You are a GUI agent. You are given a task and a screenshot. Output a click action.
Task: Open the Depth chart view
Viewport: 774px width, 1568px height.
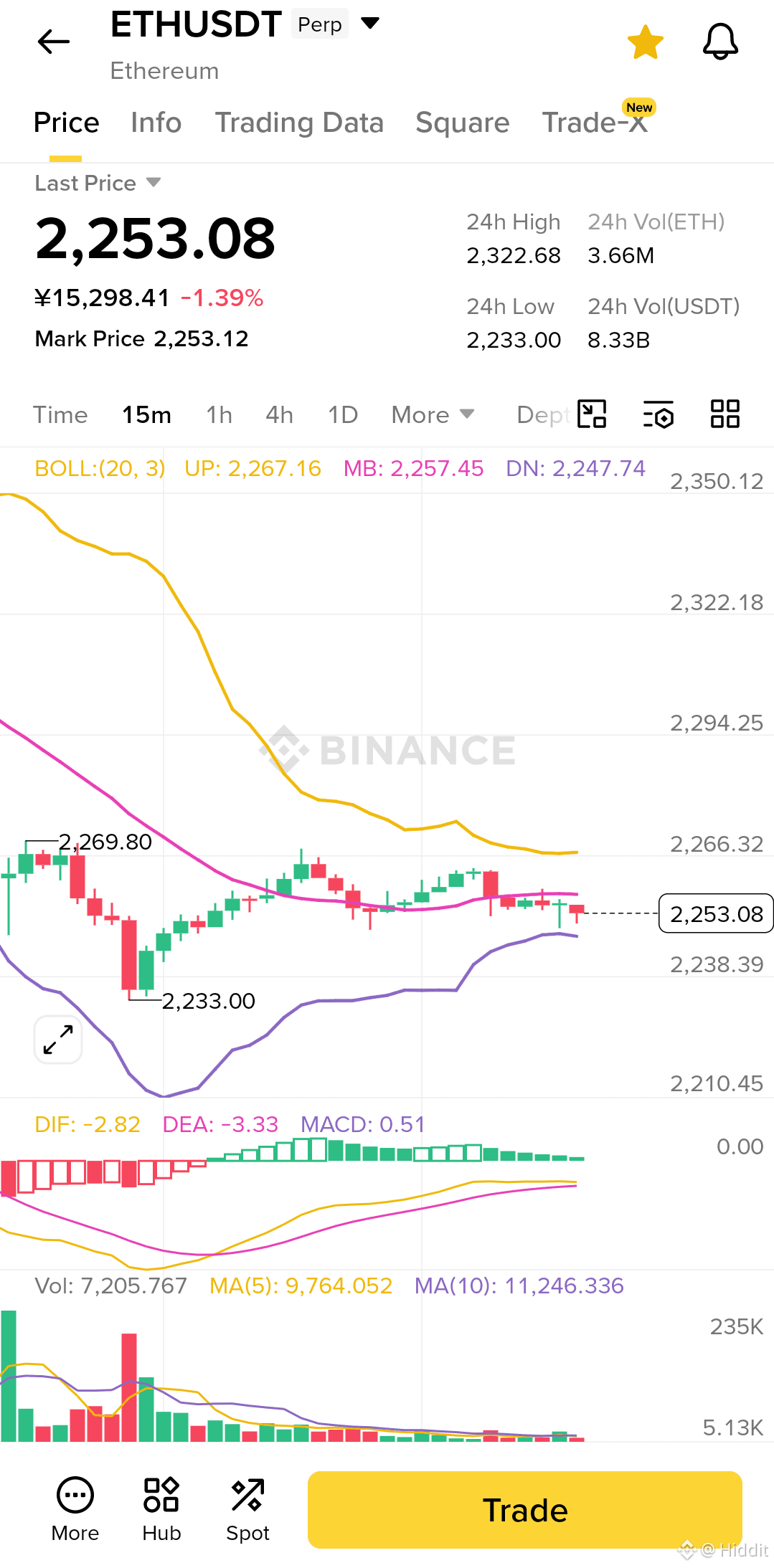coord(543,415)
